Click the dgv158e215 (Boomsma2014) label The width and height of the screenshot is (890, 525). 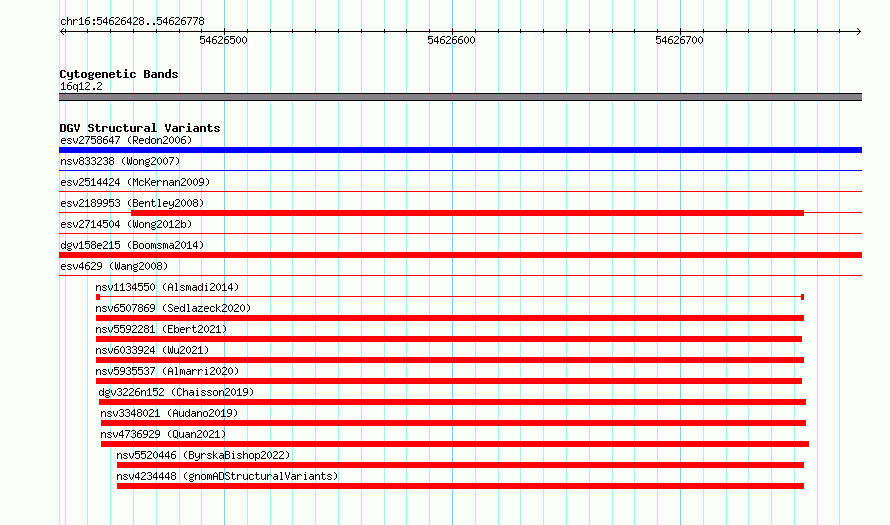(x=132, y=245)
